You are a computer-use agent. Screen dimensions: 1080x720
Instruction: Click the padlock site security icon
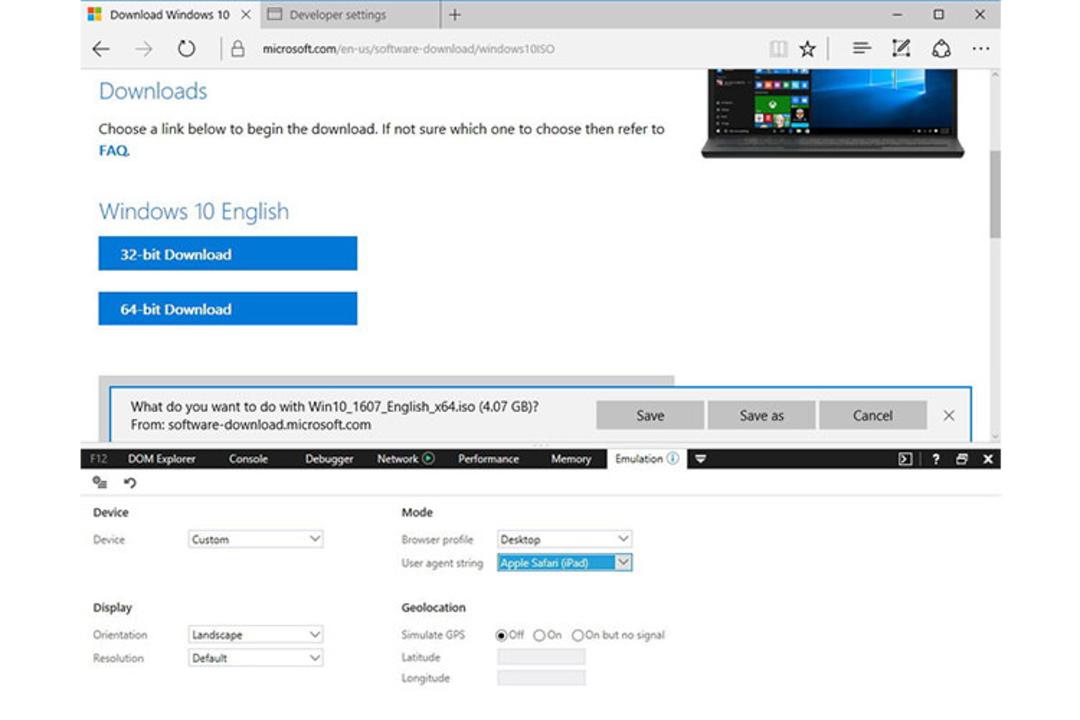[238, 49]
